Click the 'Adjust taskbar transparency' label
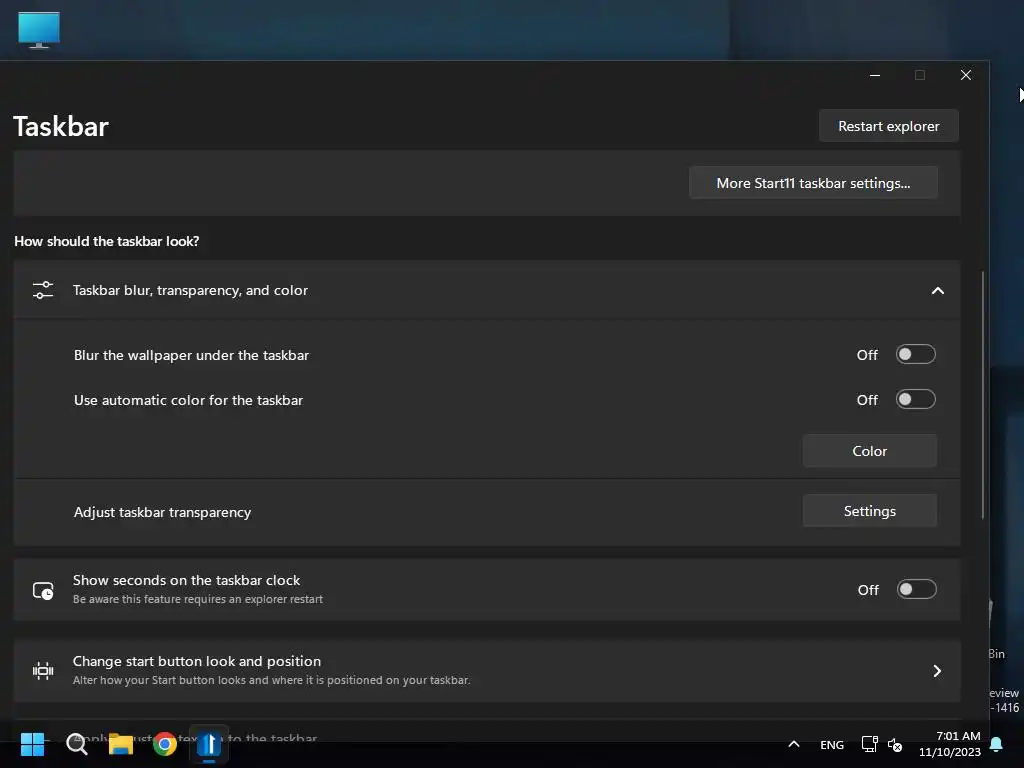Image resolution: width=1024 pixels, height=768 pixels. click(162, 512)
